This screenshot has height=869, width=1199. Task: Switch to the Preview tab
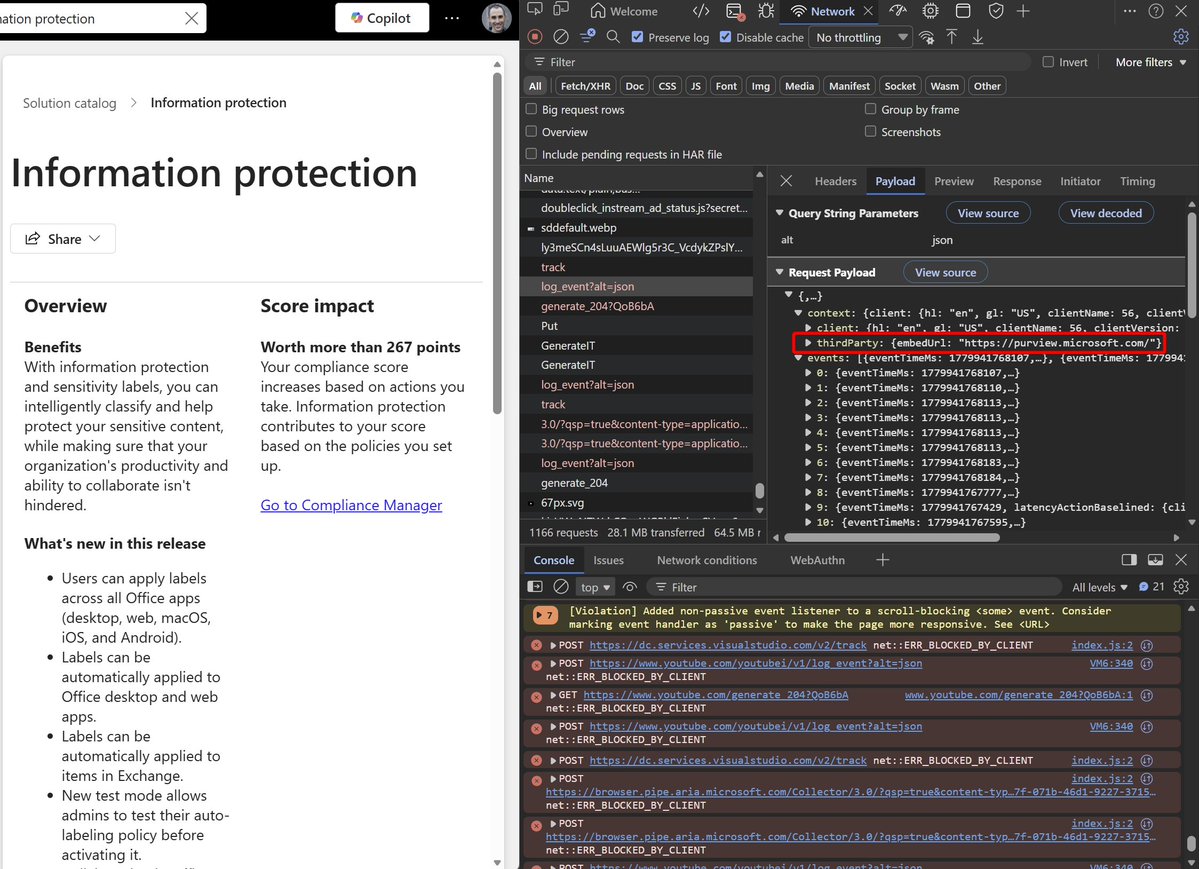954,181
